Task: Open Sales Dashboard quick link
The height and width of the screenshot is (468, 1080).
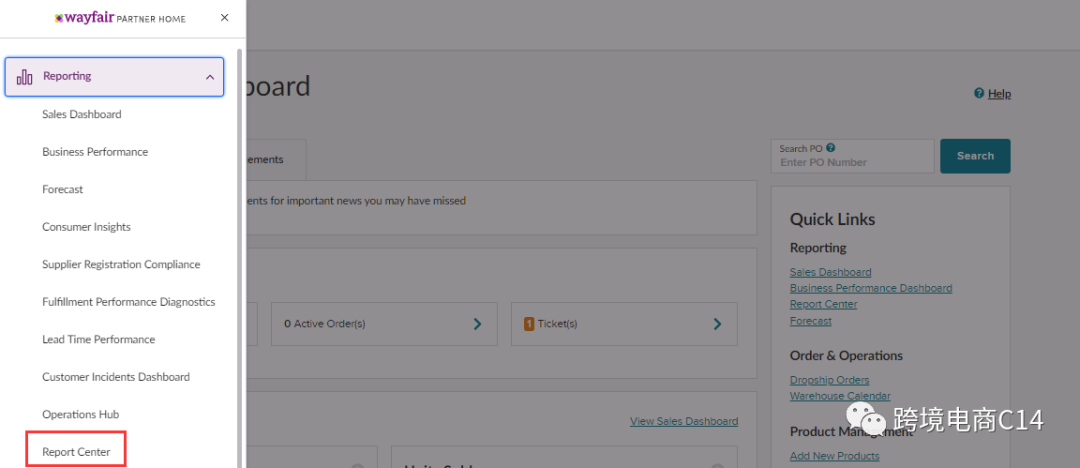Action: point(831,272)
